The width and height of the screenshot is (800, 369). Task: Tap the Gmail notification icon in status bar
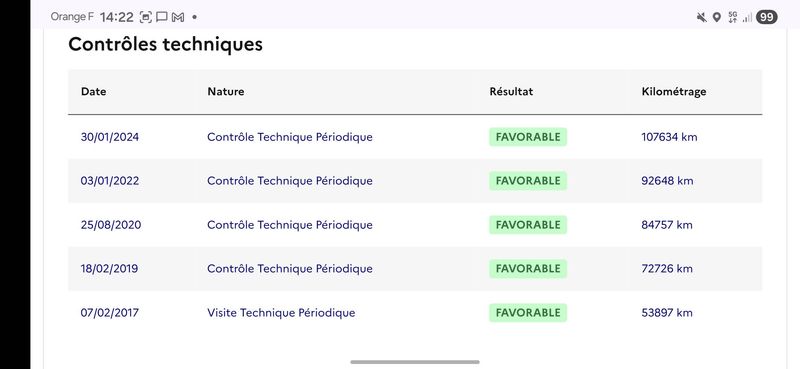pos(178,17)
